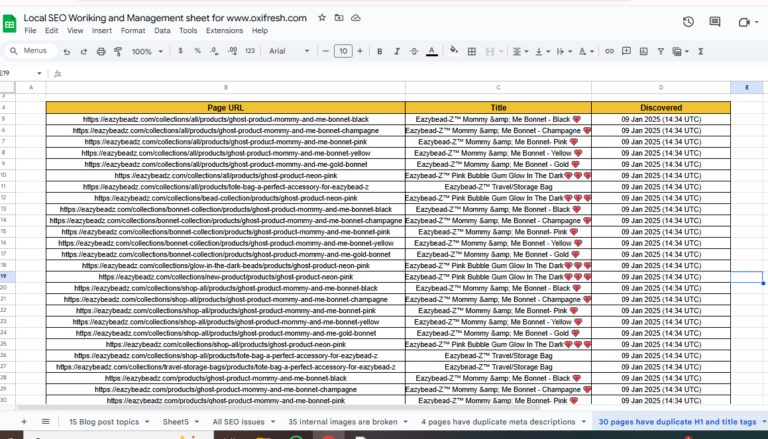Click the font size input field

(343, 51)
